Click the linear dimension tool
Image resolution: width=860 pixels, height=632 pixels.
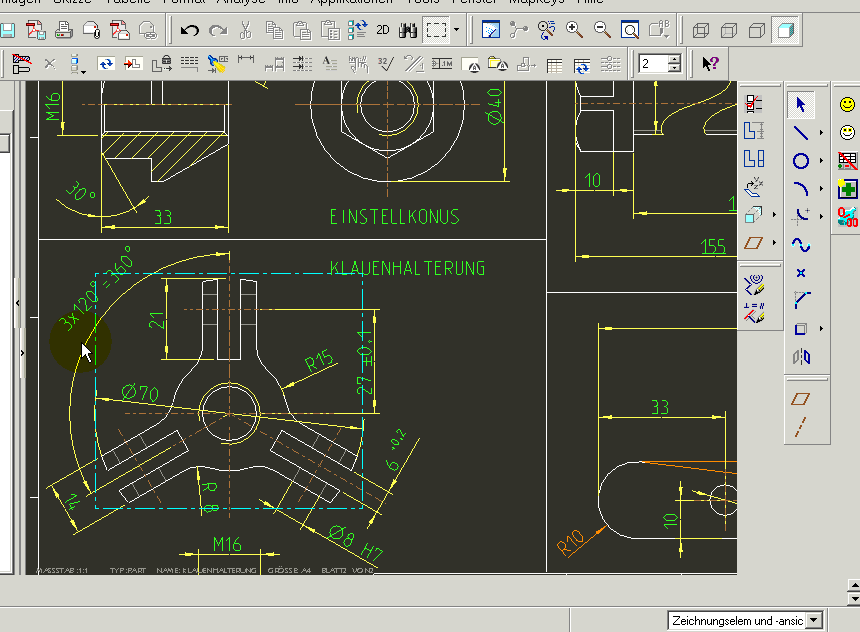(x=246, y=59)
